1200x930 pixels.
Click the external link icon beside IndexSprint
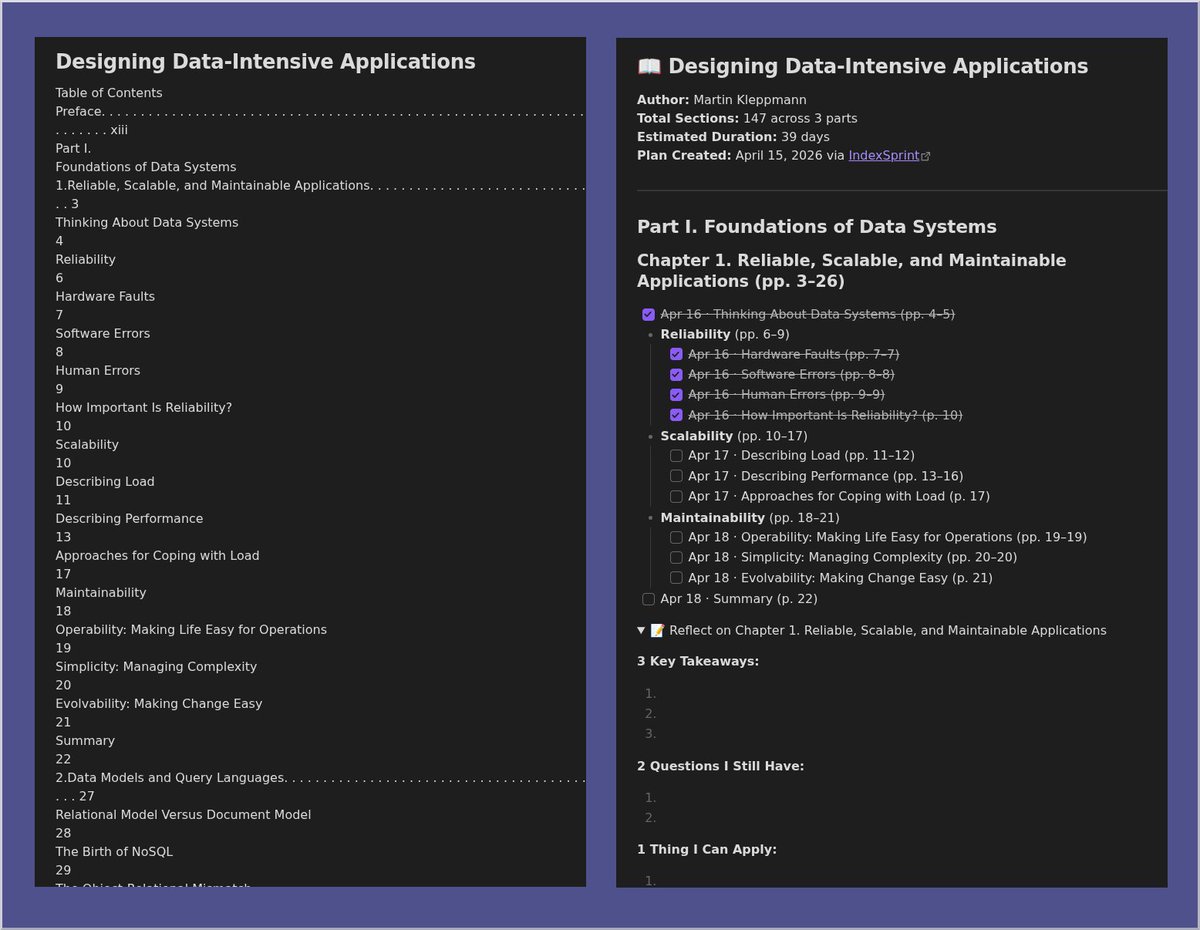point(926,156)
